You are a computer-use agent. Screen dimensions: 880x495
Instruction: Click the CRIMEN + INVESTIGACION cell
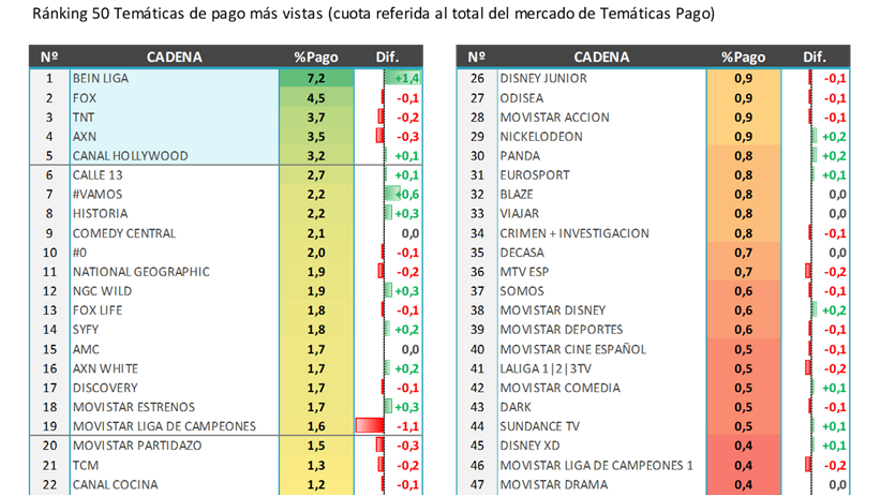(x=574, y=233)
